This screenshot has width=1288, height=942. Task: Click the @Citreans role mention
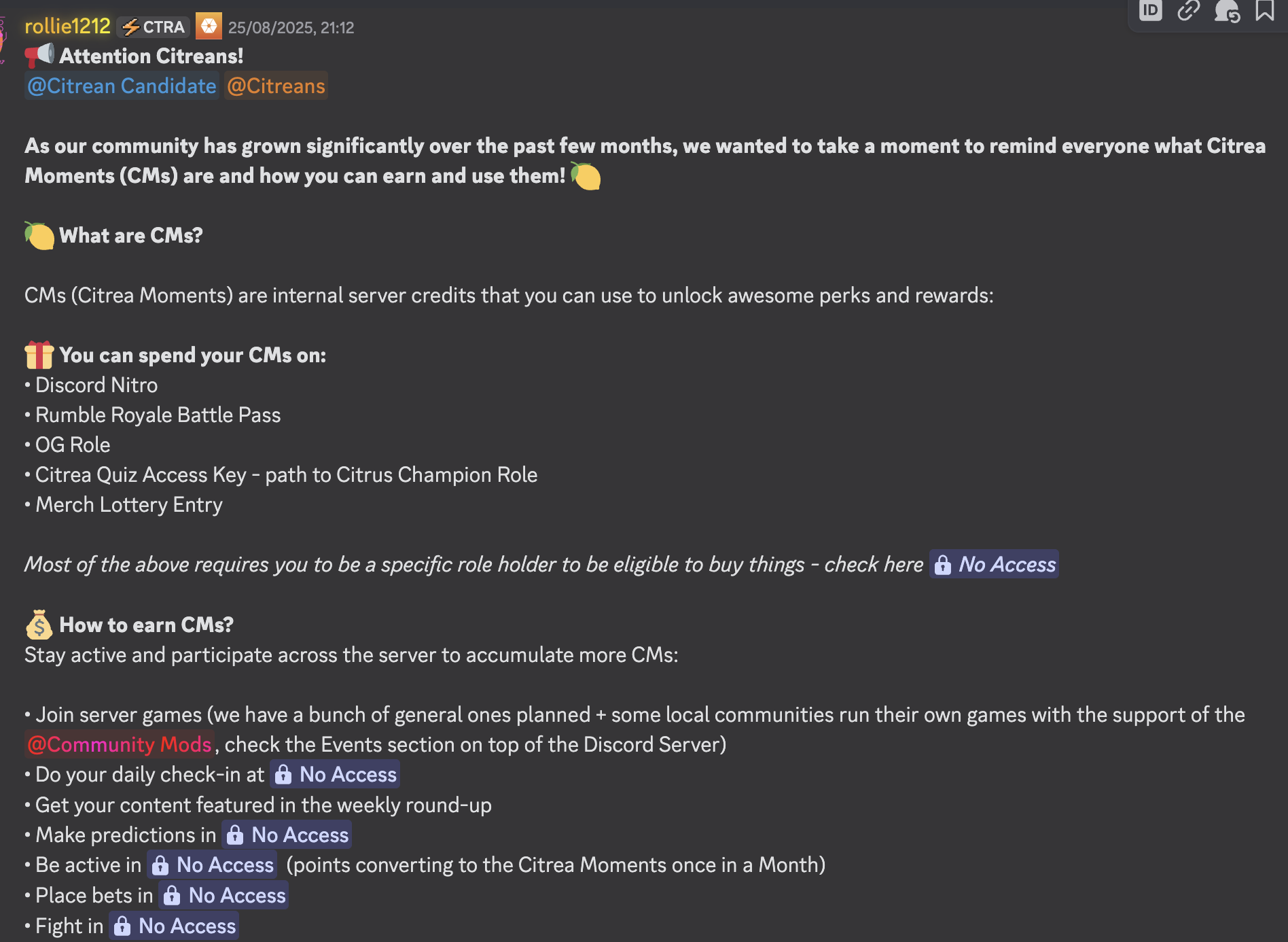276,86
